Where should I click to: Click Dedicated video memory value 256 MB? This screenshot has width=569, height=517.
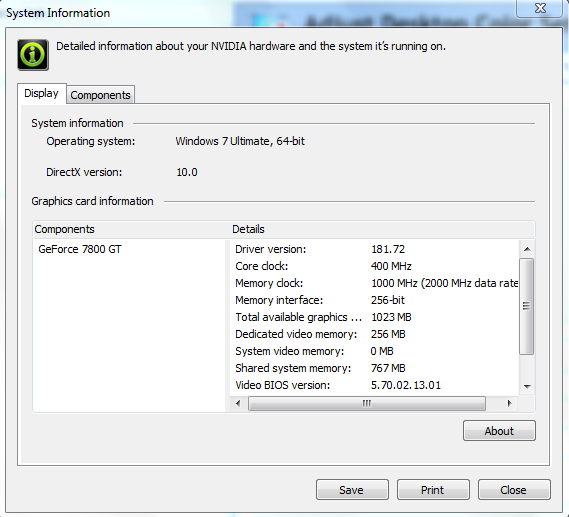tap(388, 334)
